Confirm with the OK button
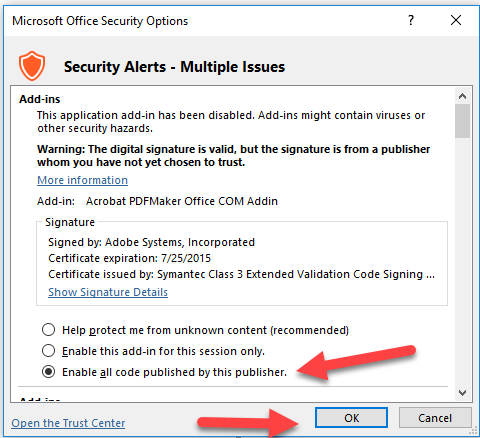480x438 pixels. (x=351, y=418)
